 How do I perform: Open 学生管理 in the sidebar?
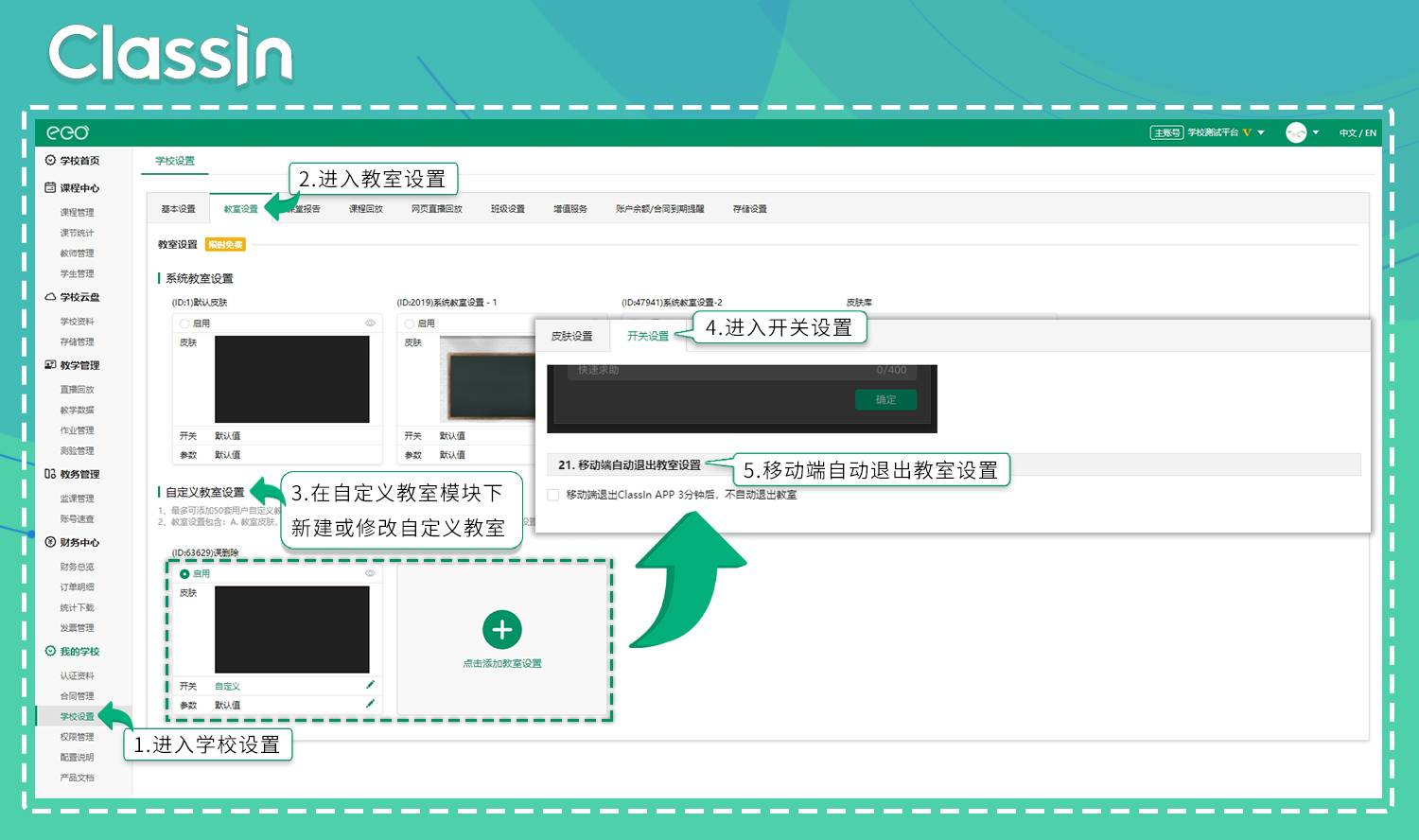[78, 274]
